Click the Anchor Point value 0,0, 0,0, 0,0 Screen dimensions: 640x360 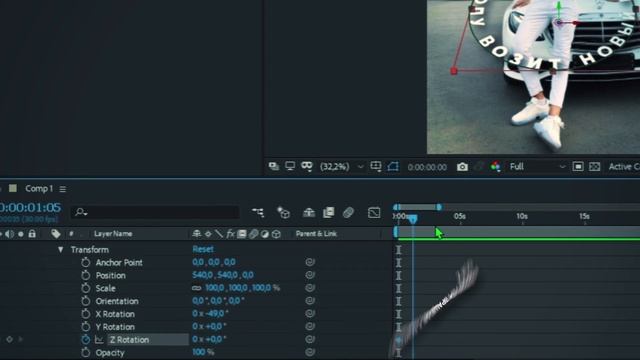click(214, 262)
